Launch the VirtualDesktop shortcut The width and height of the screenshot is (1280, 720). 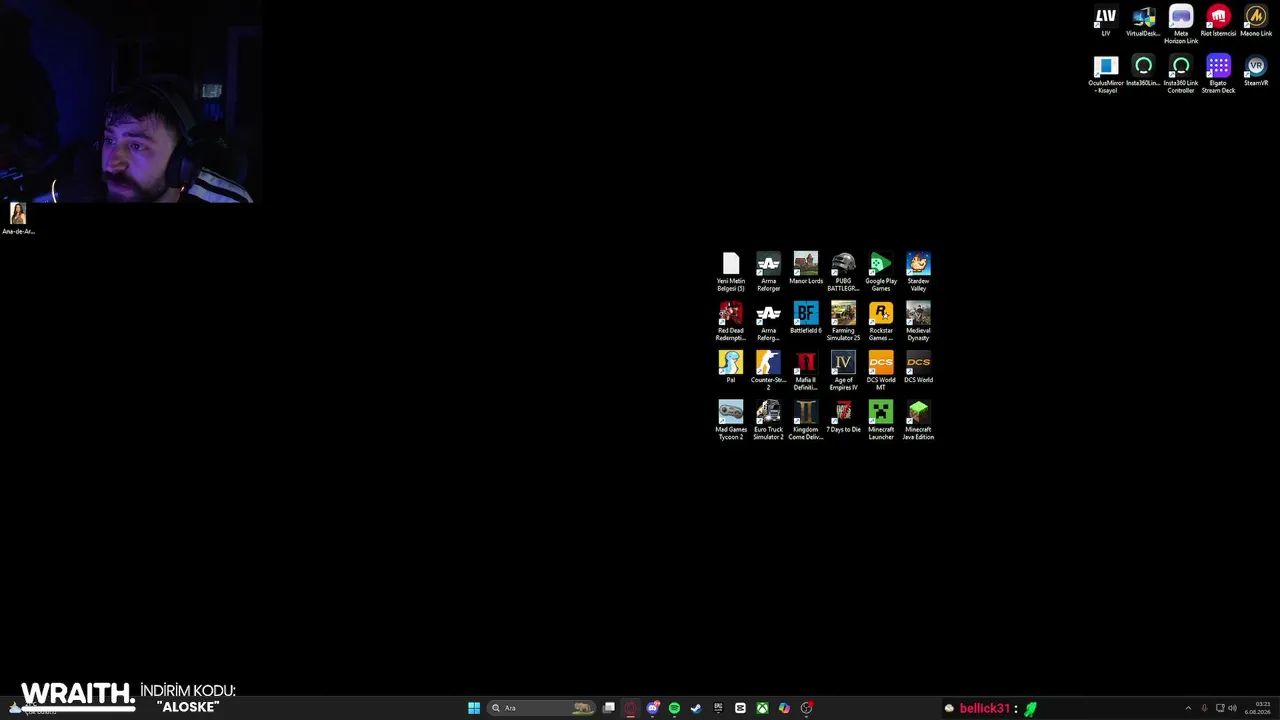click(1143, 21)
